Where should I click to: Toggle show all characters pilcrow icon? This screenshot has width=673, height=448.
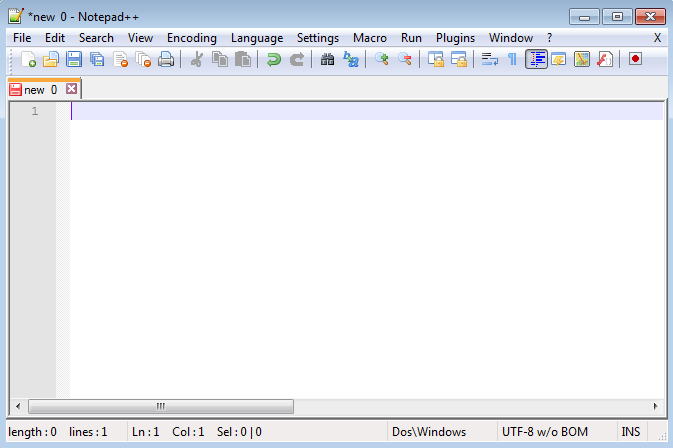[512, 59]
